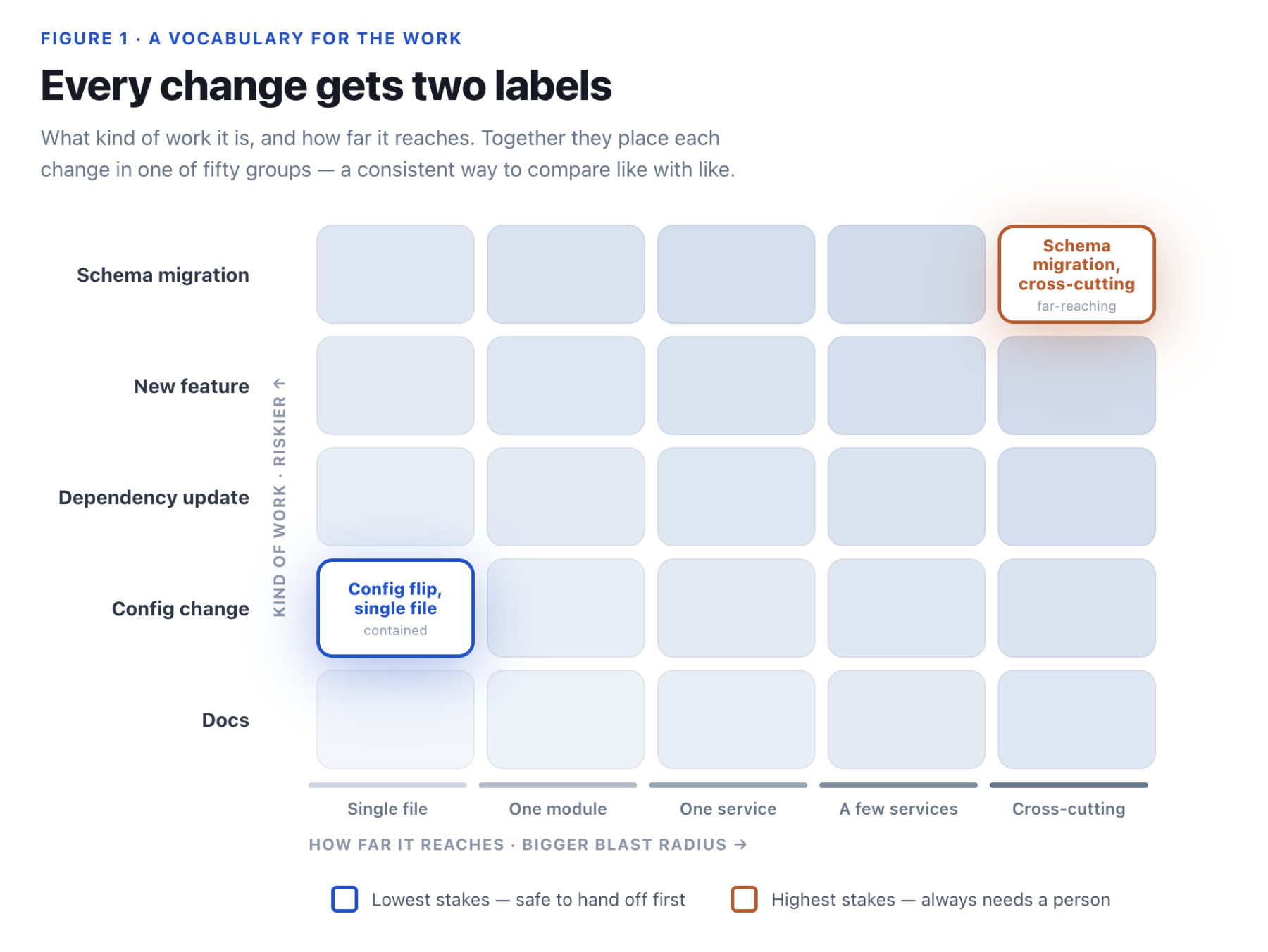Select the Schema migration, cross-cutting cell
1268x952 pixels.
[x=1076, y=274]
